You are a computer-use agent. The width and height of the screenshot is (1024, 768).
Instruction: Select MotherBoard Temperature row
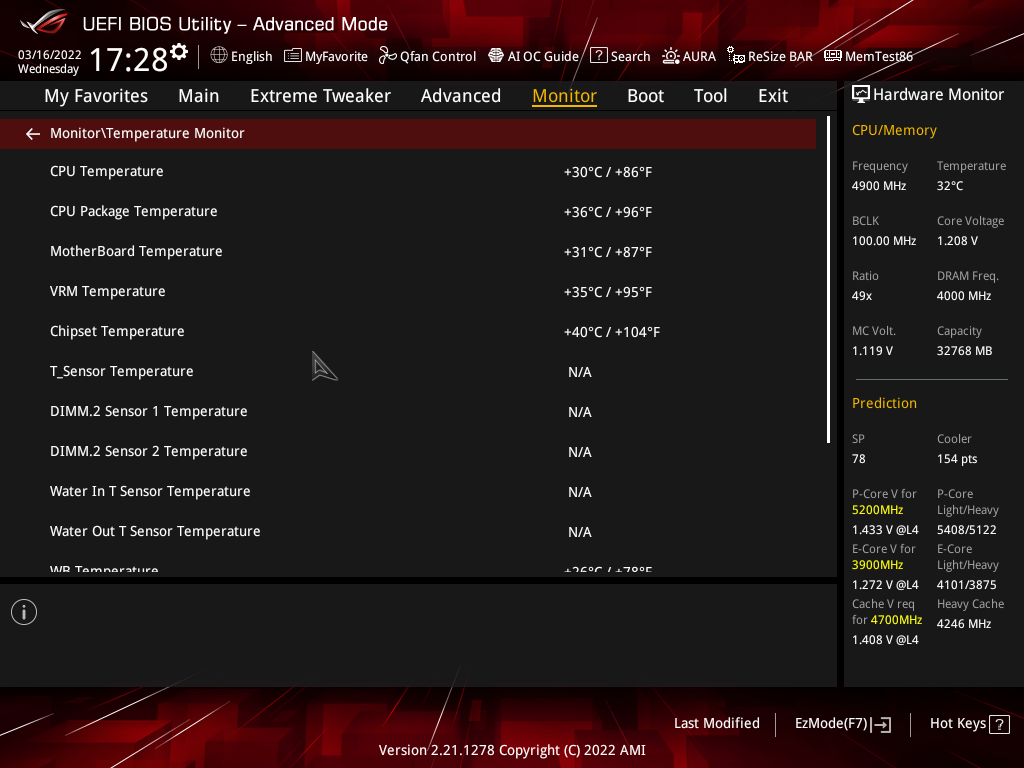coord(408,251)
